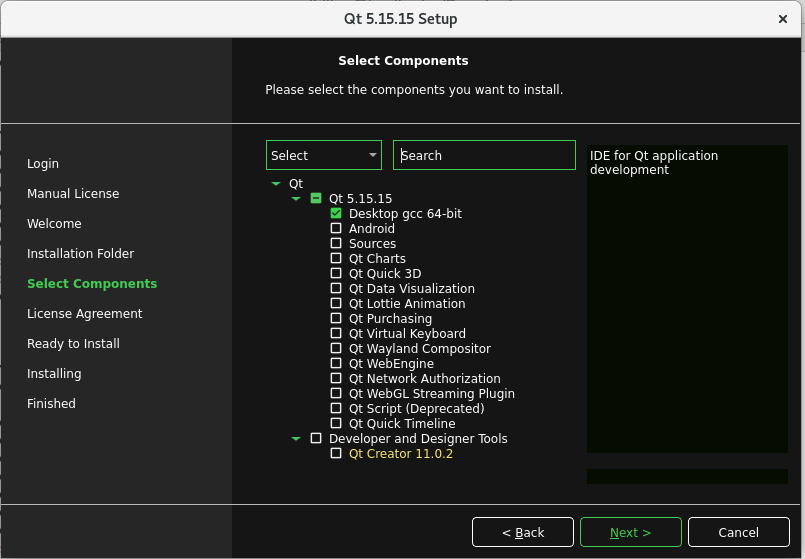
Task: Select Developer and Designer Tools label
Action: (418, 438)
